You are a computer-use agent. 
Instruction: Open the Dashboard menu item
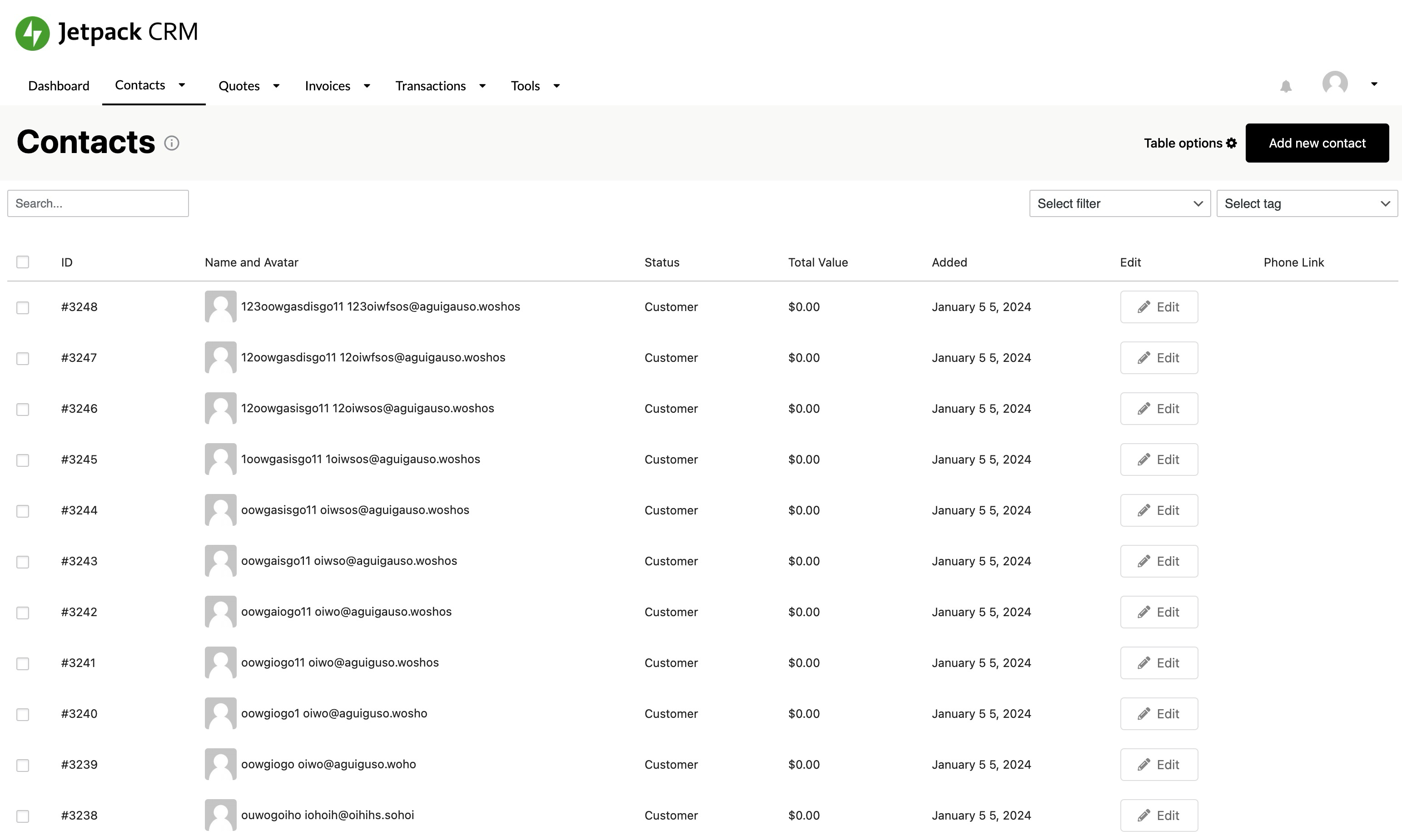pyautogui.click(x=58, y=85)
